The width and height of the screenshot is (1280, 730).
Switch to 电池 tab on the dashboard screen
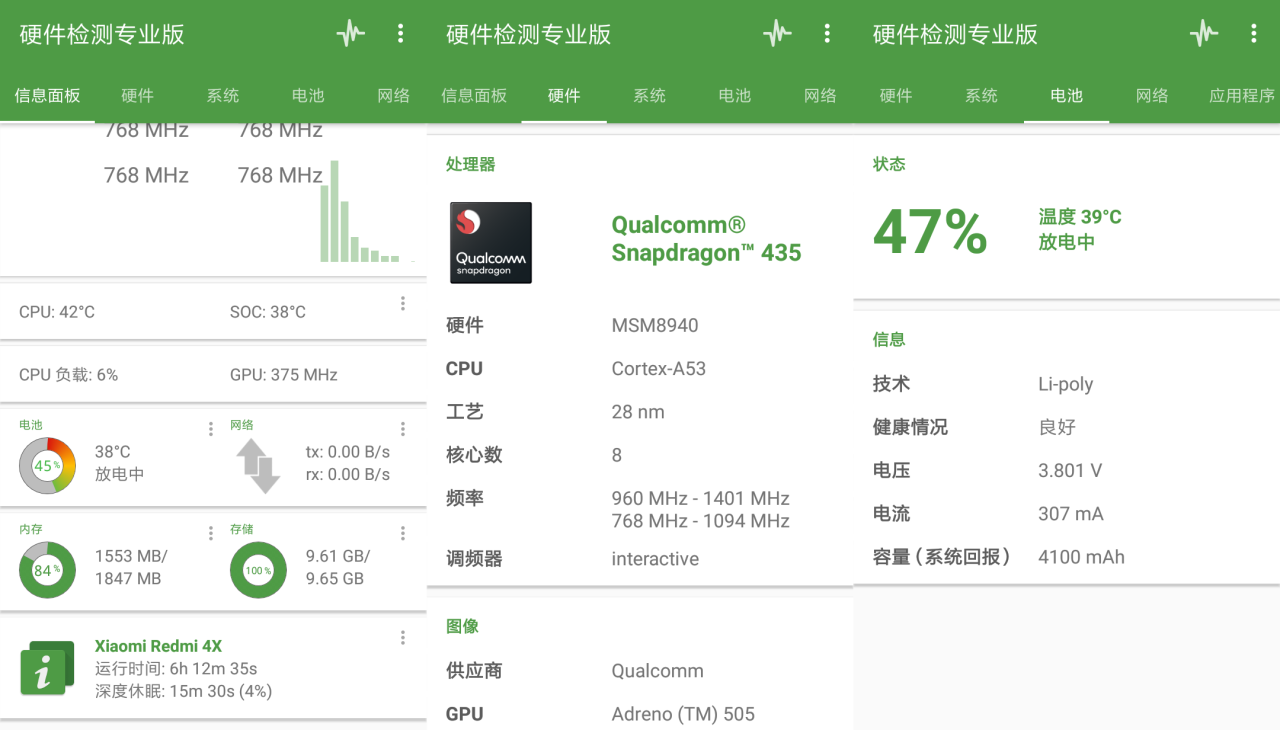308,96
